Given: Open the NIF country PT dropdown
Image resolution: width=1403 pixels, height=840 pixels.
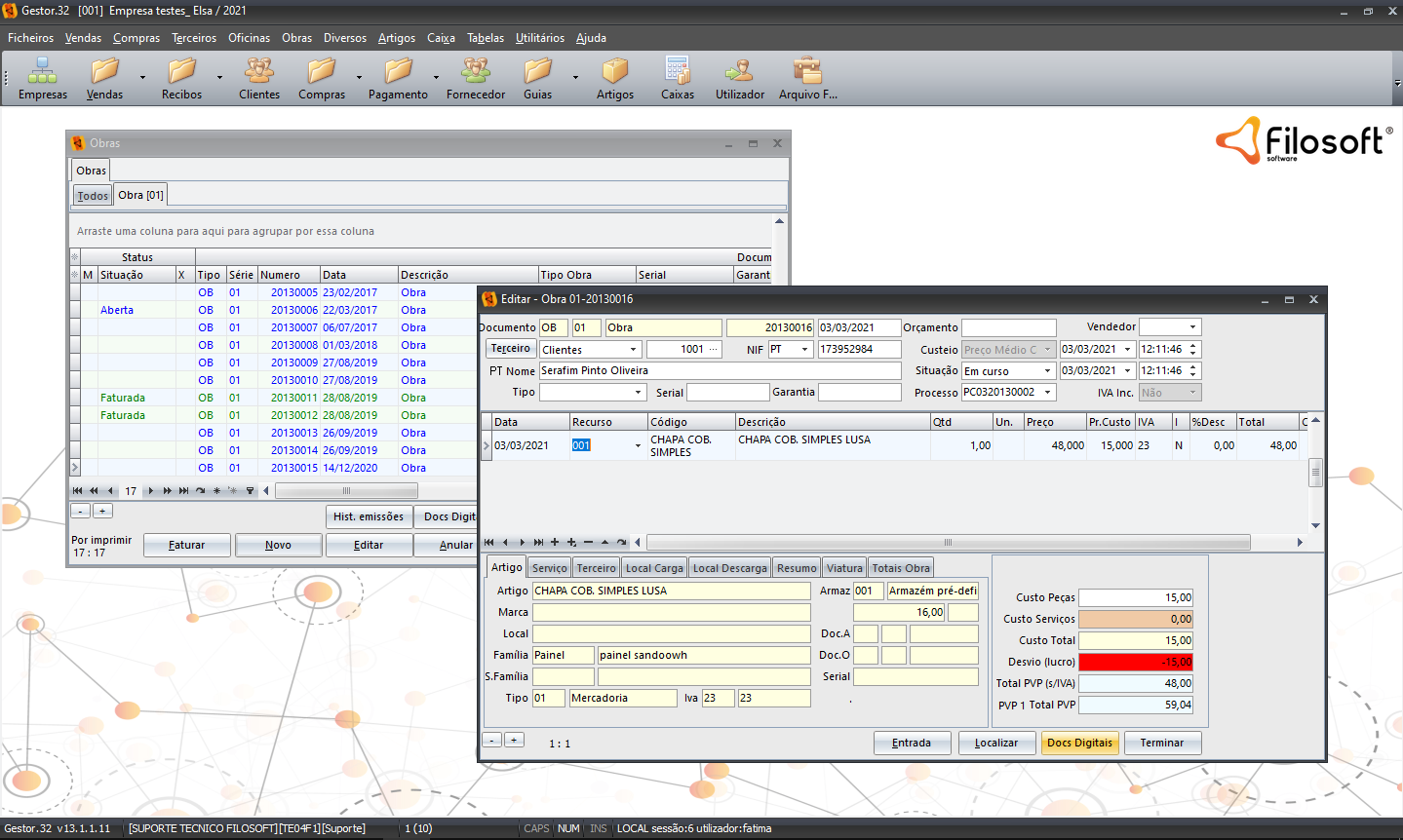Looking at the screenshot, I should point(804,350).
